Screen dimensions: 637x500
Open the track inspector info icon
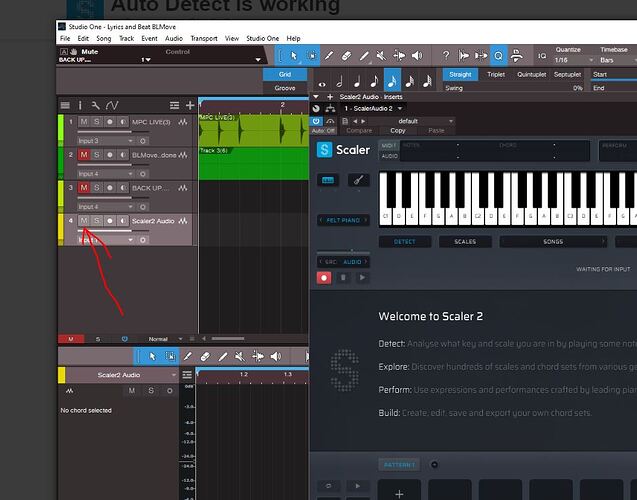point(80,106)
